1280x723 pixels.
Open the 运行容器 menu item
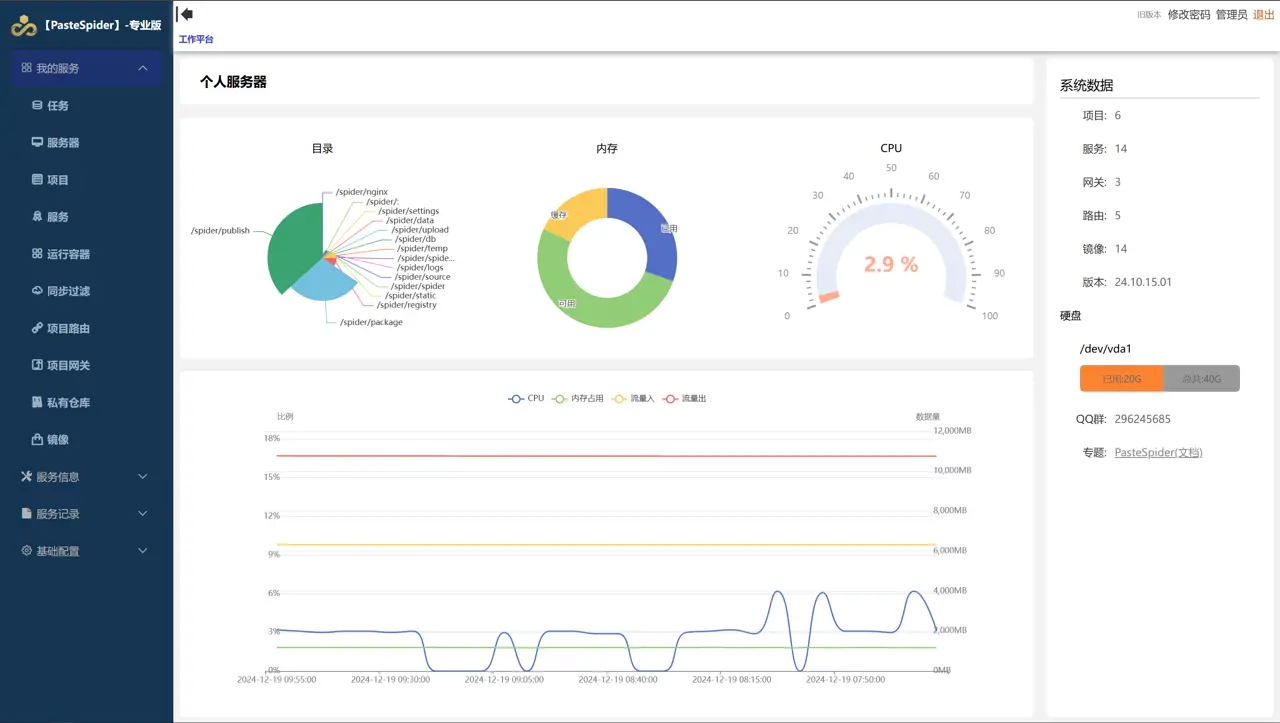[86, 254]
